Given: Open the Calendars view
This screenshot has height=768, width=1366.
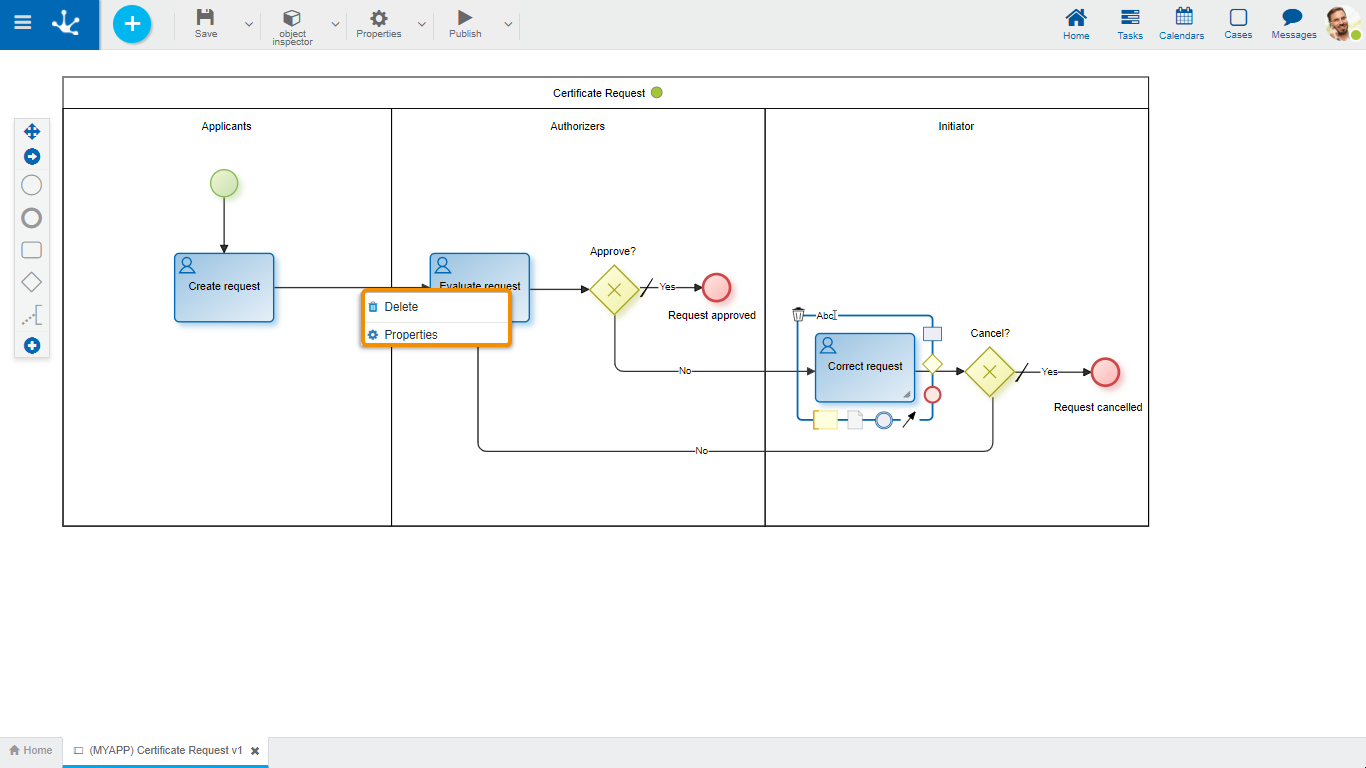Looking at the screenshot, I should coord(1184,24).
